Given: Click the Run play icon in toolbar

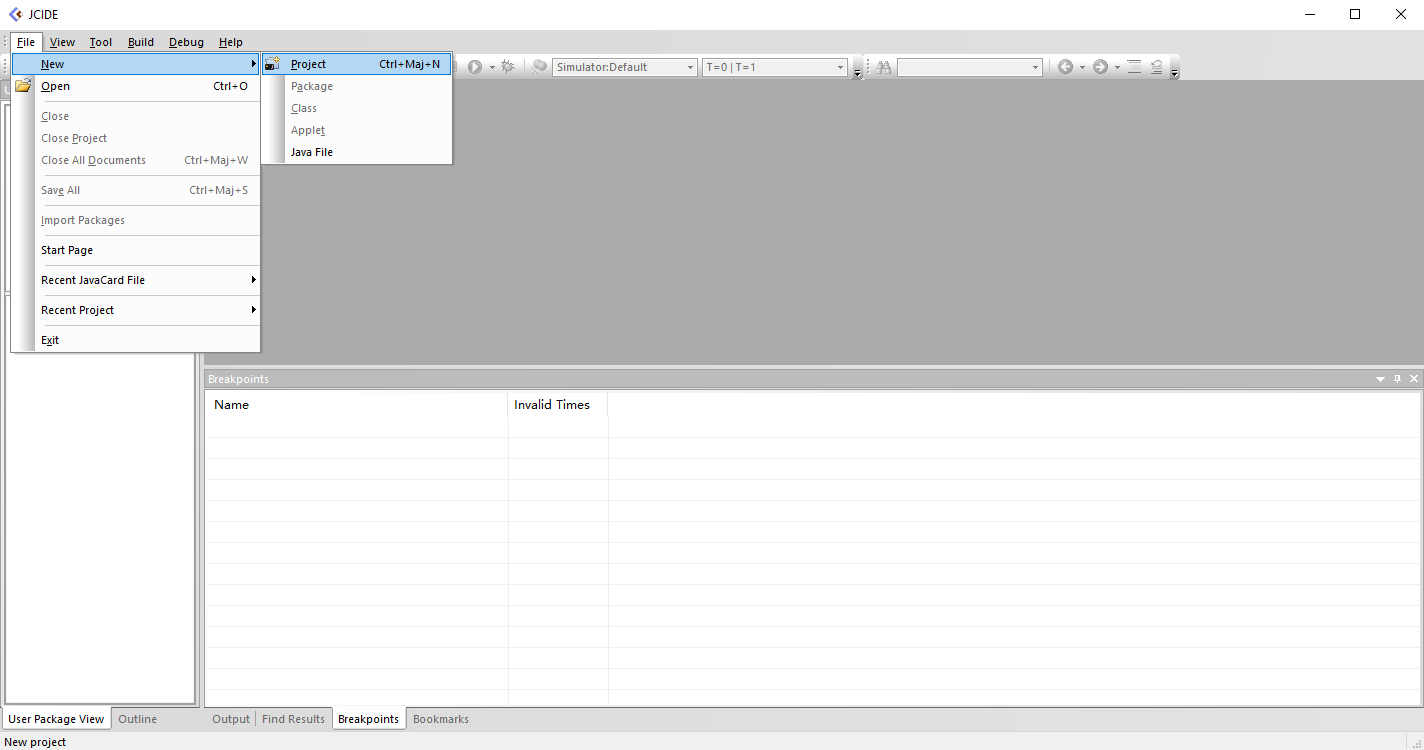Looking at the screenshot, I should tap(475, 67).
